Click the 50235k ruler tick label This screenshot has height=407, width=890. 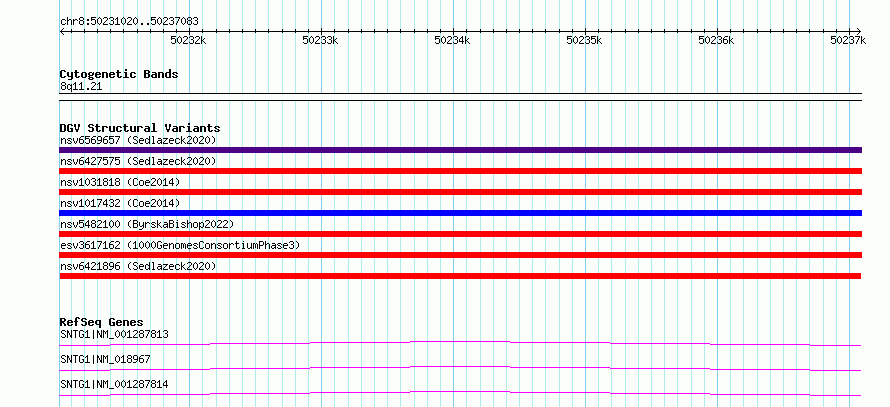click(x=585, y=40)
